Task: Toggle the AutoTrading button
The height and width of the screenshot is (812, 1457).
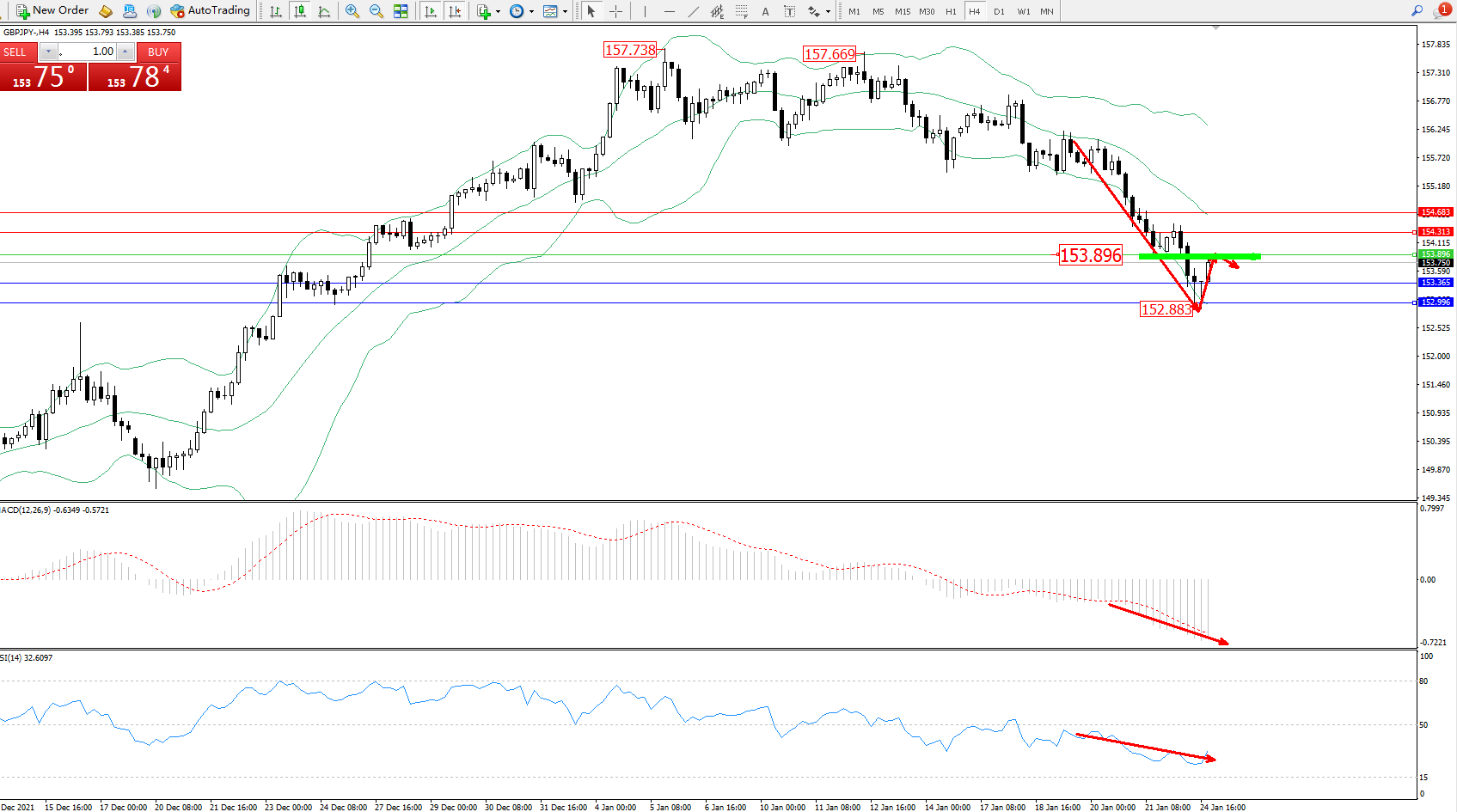Action: click(211, 11)
